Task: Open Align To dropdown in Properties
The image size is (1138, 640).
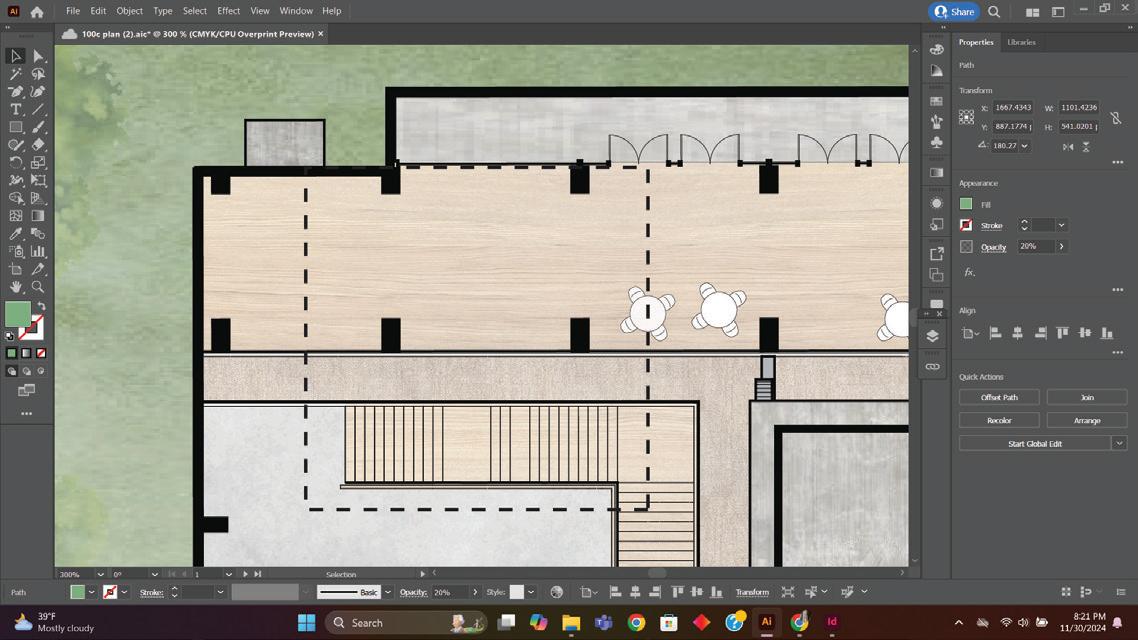Action: coord(970,333)
